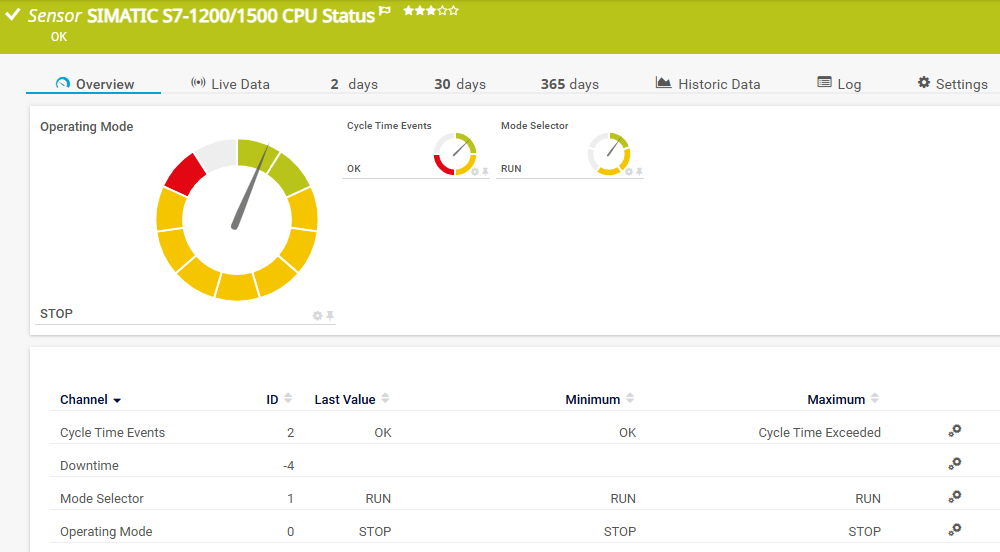Screen dimensions: 1000x552
Task: Open Cycle Time Events gauge settings gear
Action: point(474,171)
